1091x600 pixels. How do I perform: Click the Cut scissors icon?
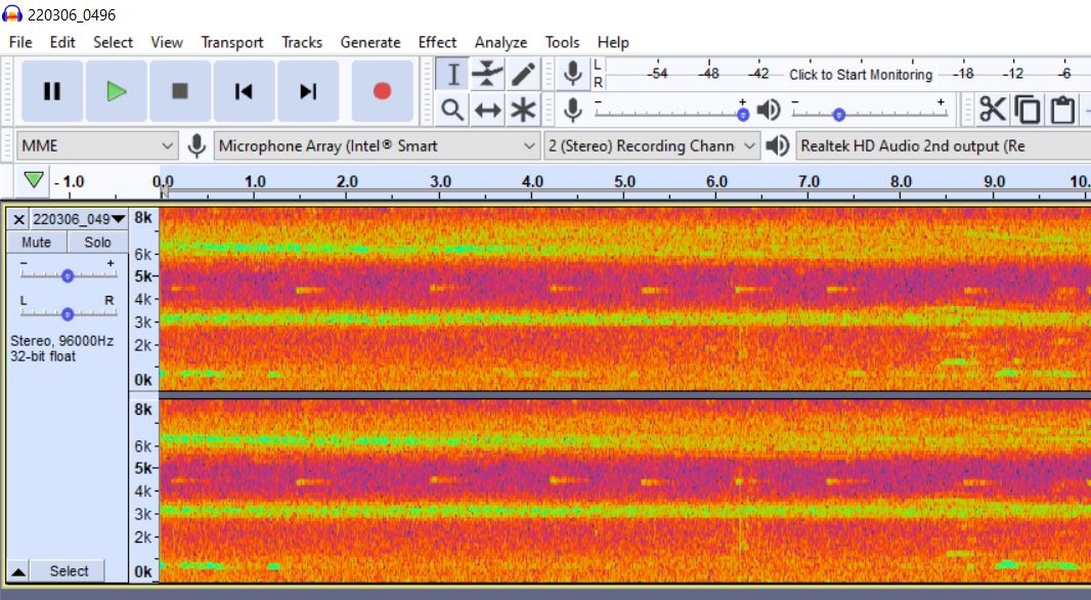click(x=992, y=109)
